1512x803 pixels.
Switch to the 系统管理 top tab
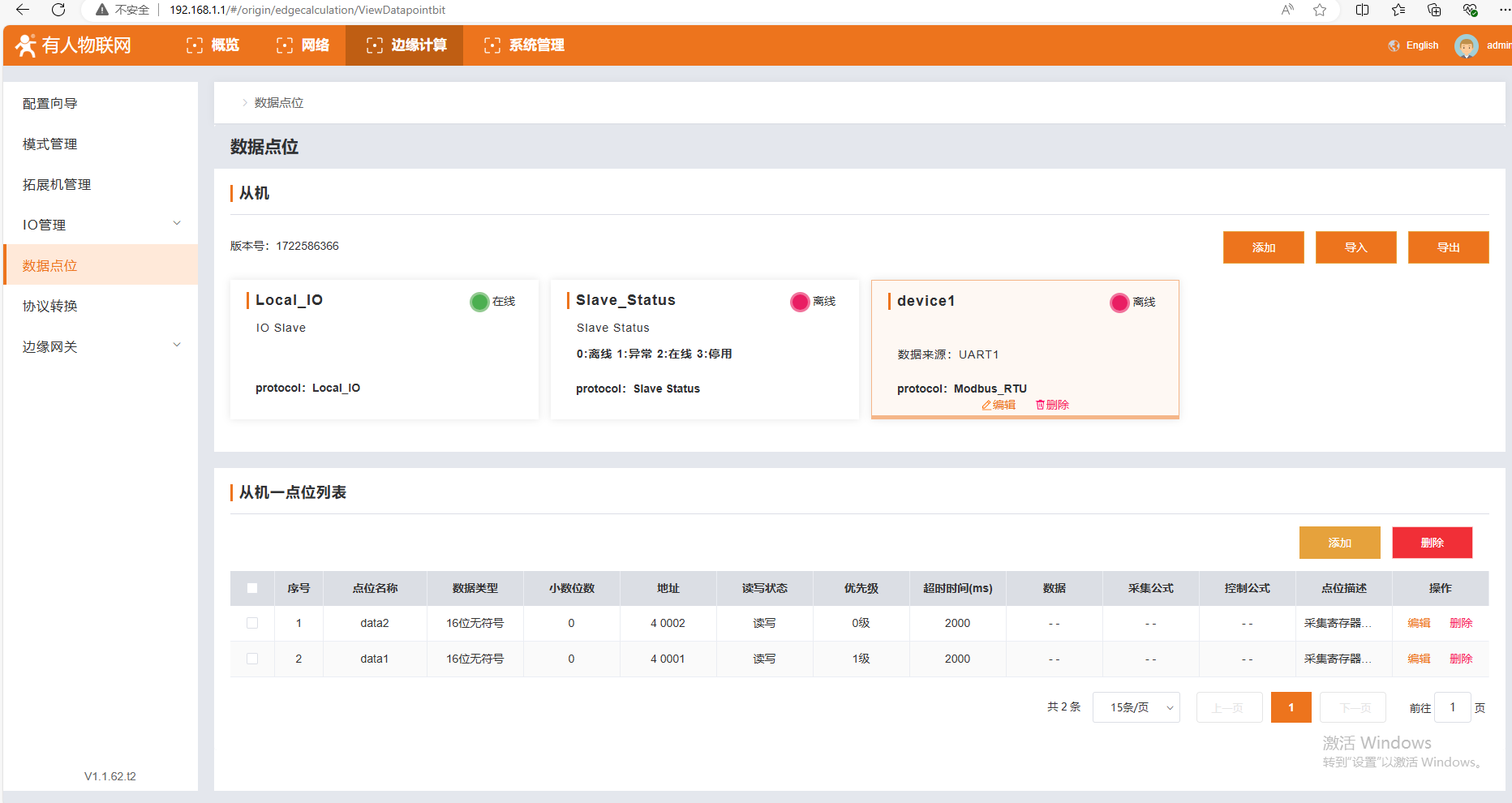(x=524, y=45)
